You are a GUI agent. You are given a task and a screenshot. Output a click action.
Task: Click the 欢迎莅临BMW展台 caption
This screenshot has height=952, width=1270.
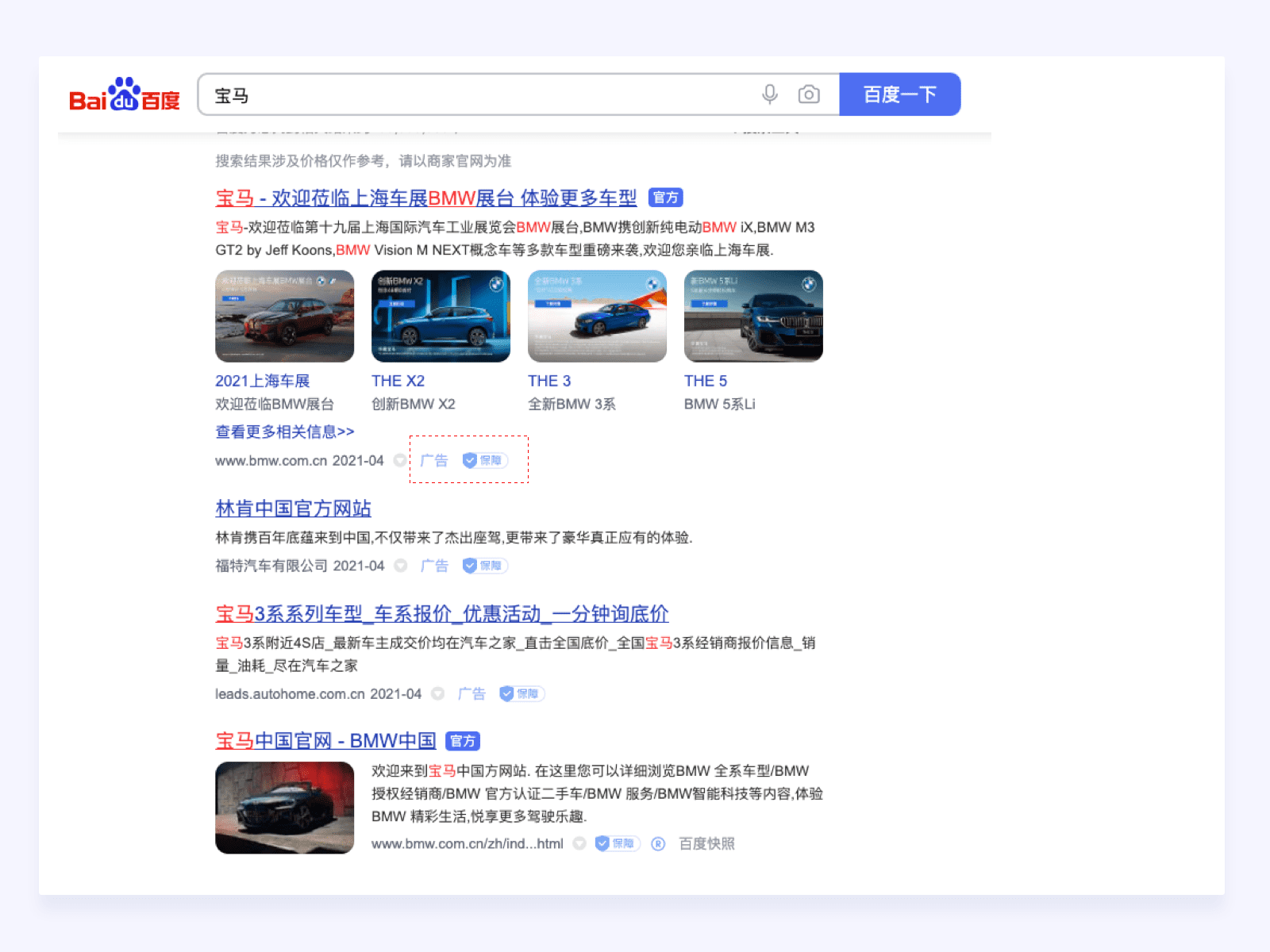point(275,404)
